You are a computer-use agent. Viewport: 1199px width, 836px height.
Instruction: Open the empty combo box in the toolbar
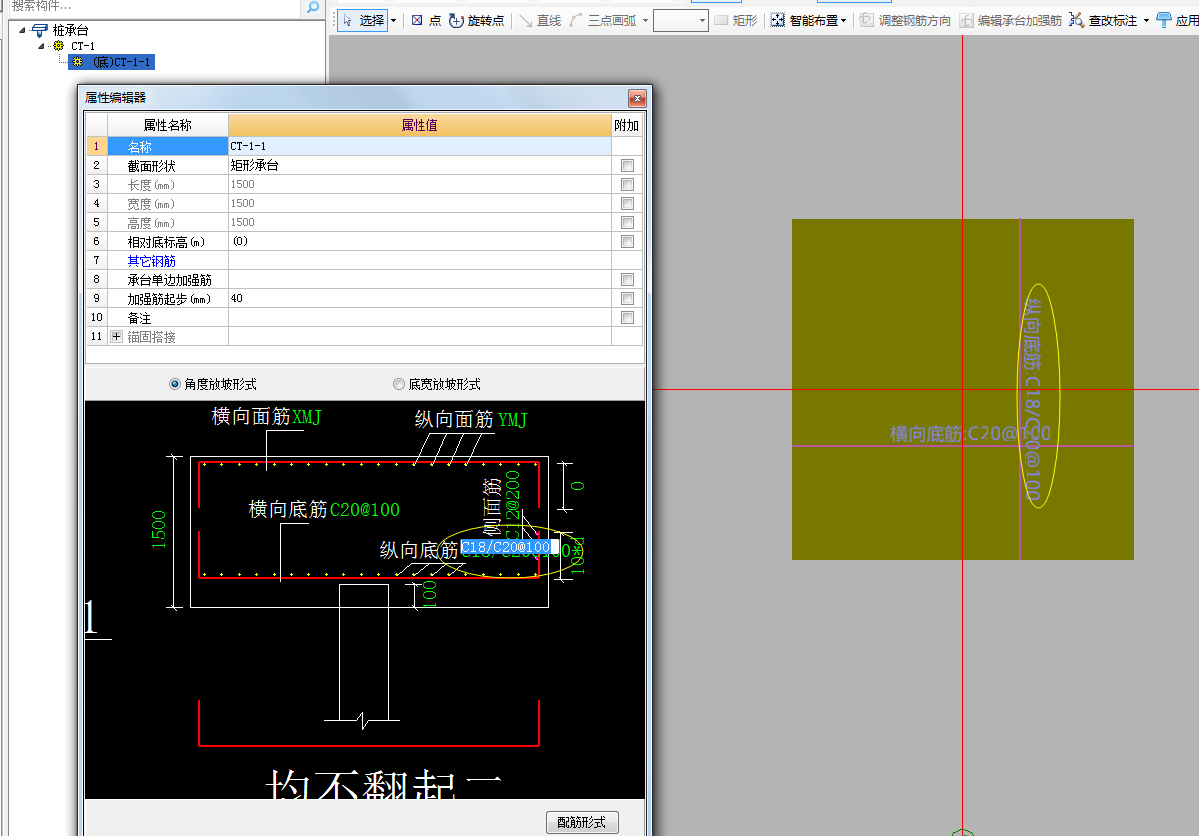click(681, 21)
